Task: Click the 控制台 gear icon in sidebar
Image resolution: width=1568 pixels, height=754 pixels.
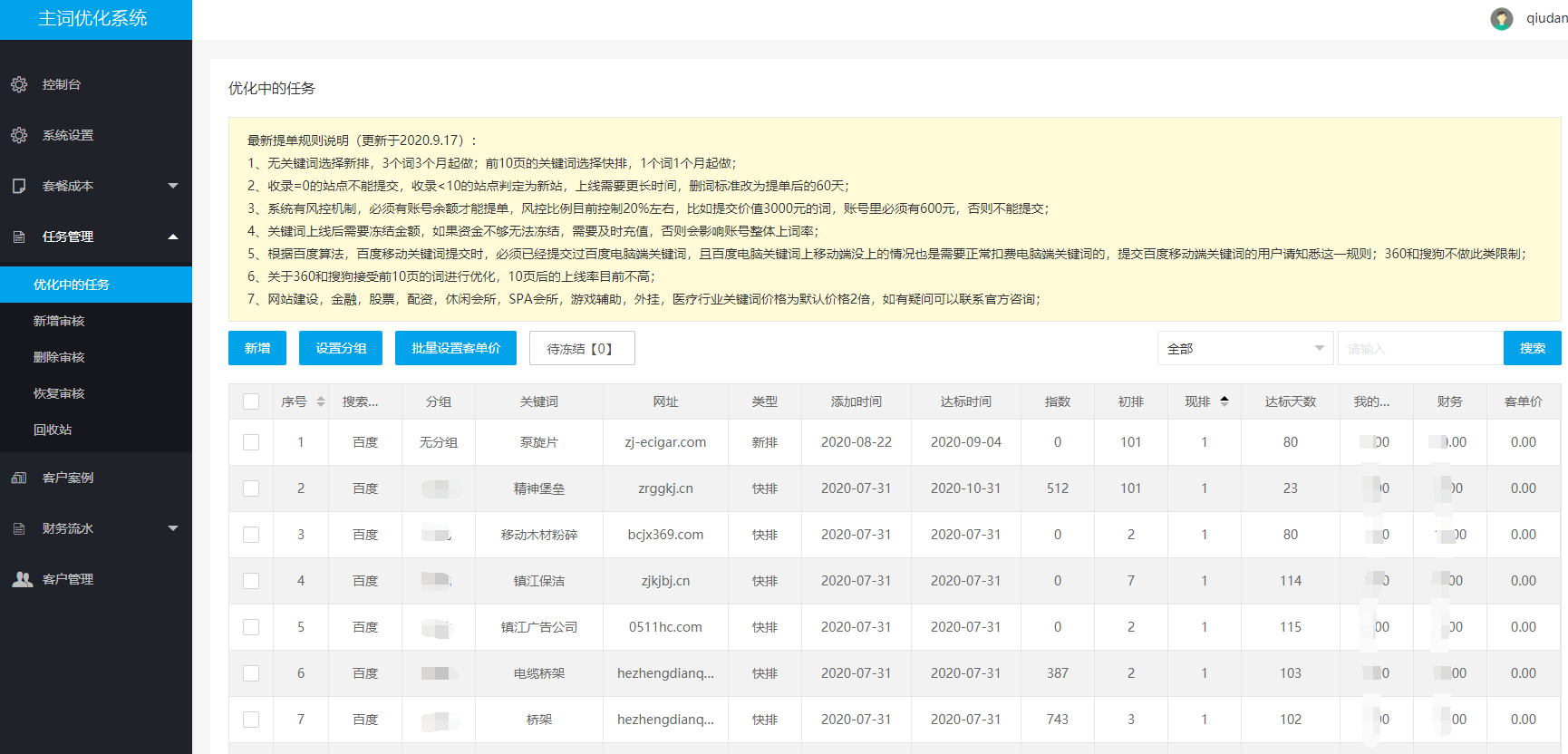Action: 19,84
